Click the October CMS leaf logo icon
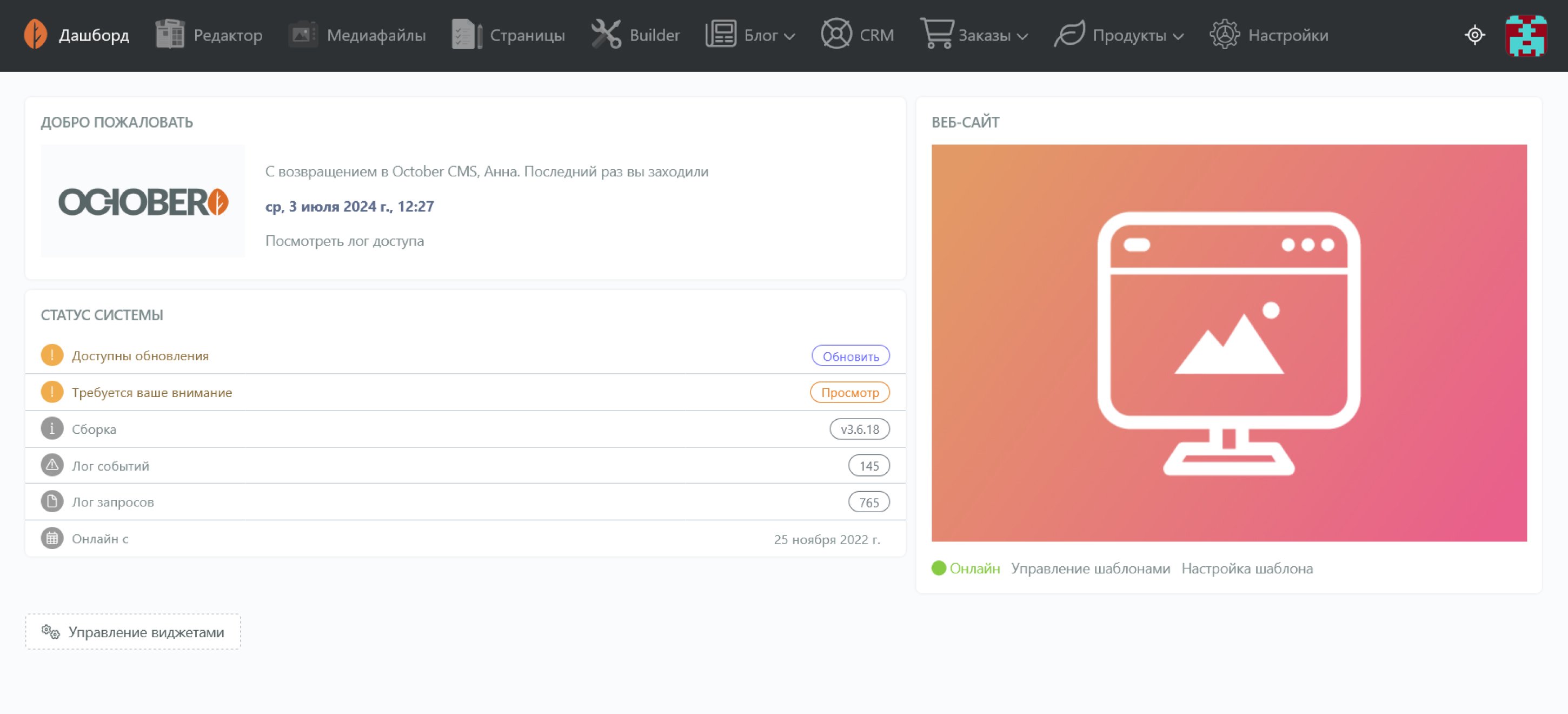 click(35, 34)
